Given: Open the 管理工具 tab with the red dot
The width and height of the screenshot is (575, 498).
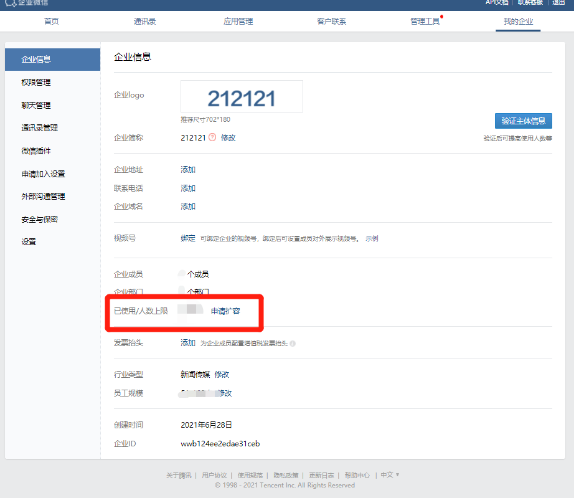Looking at the screenshot, I should click(x=425, y=22).
